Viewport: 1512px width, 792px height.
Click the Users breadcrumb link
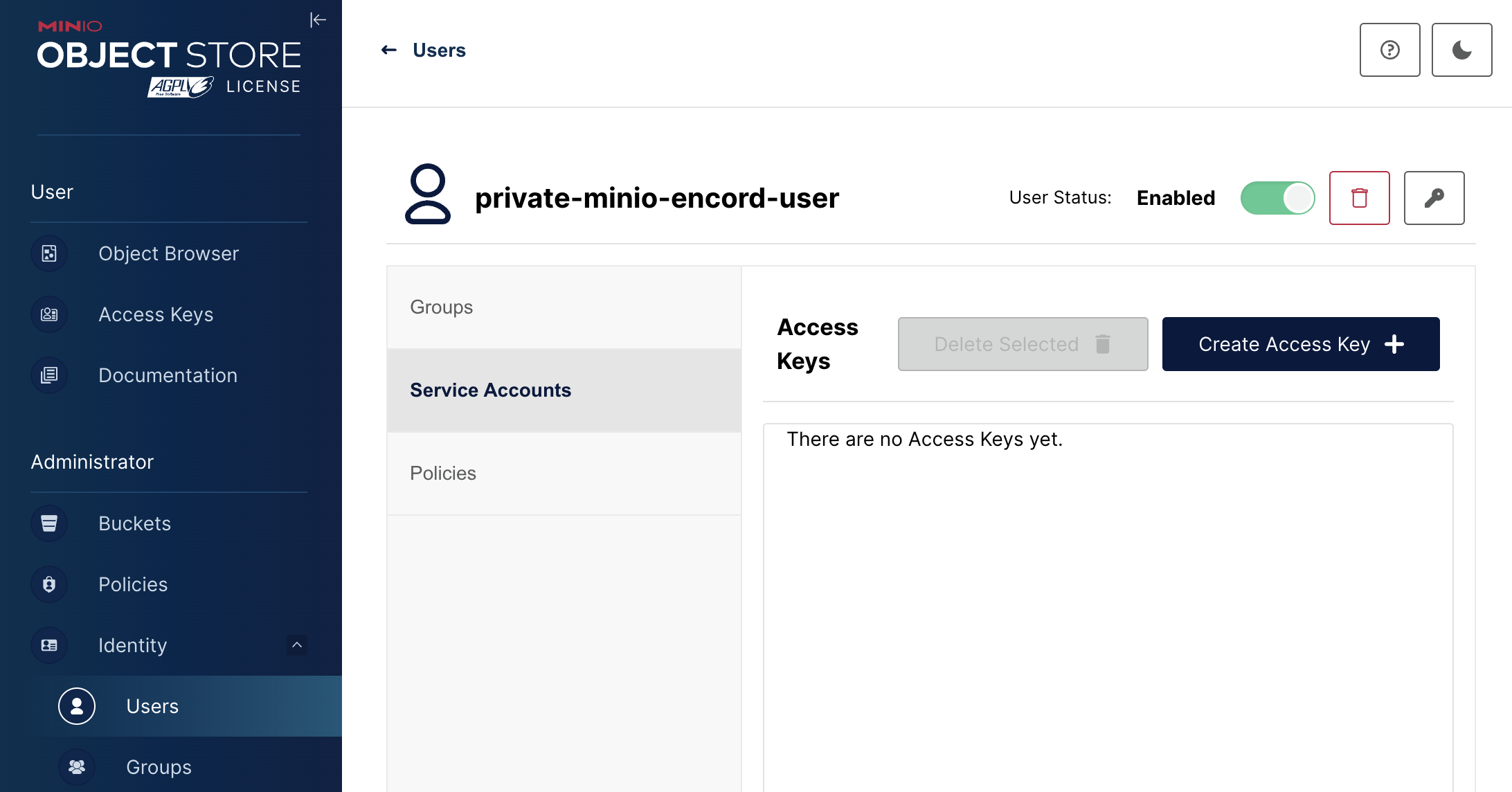(x=439, y=50)
